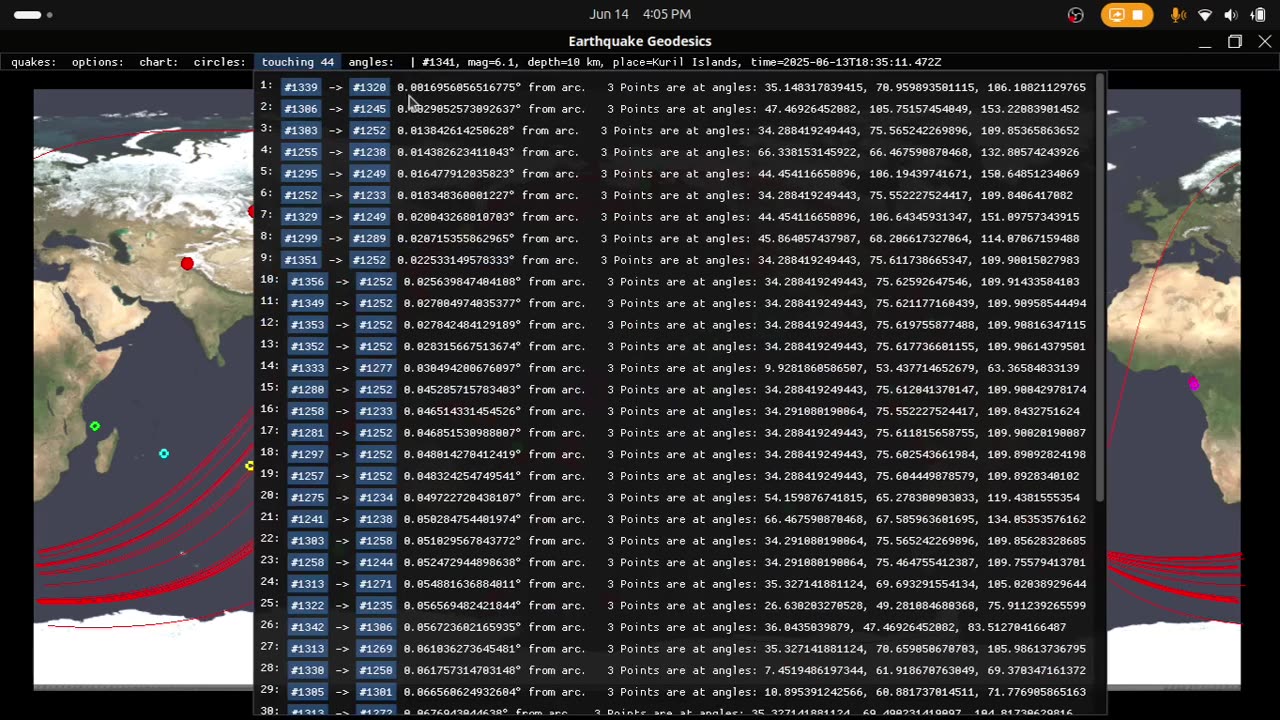The height and width of the screenshot is (720, 1280).
Task: Open quake link #1250 in row 28
Action: (x=376, y=671)
